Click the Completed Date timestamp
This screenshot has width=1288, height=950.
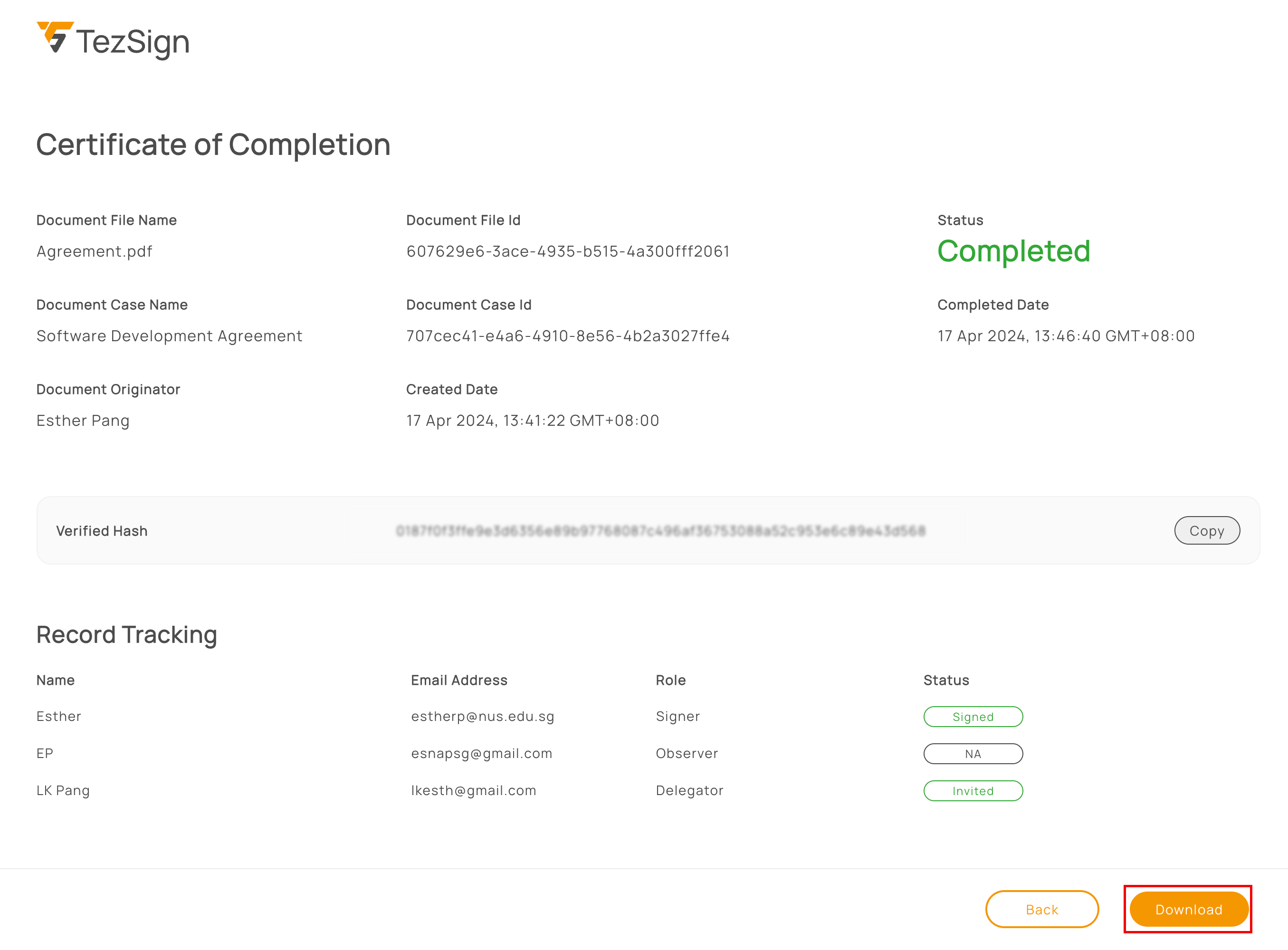[1066, 336]
